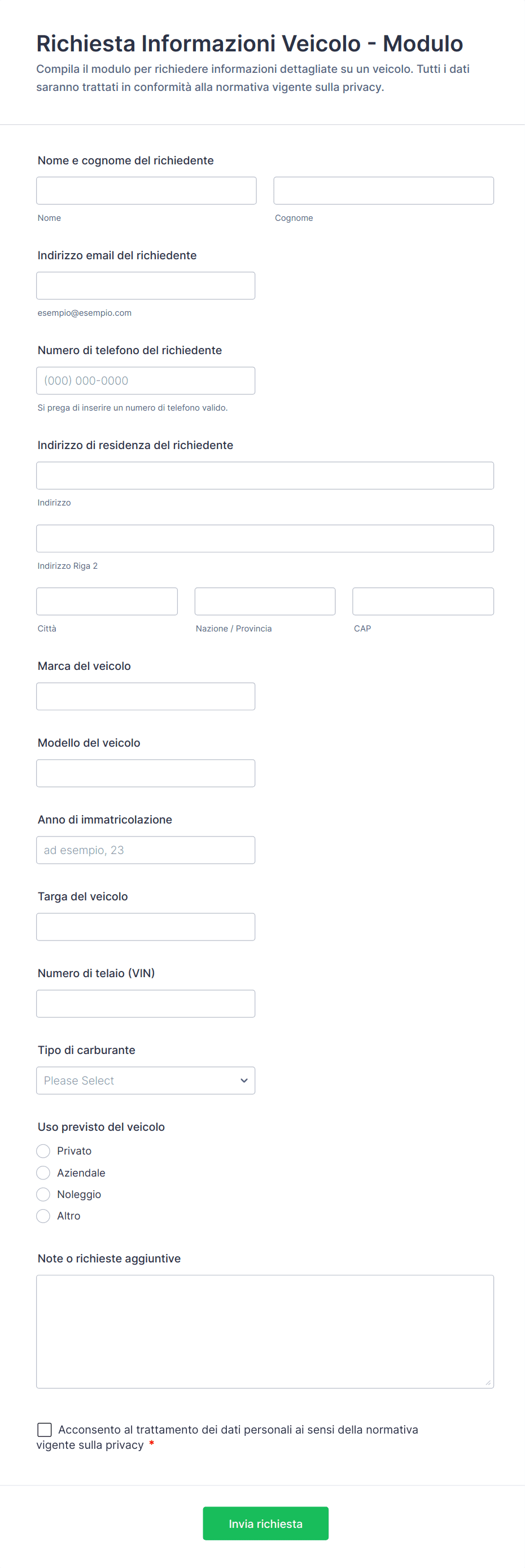
Task: Click the Cognome last name field
Action: coord(383,190)
